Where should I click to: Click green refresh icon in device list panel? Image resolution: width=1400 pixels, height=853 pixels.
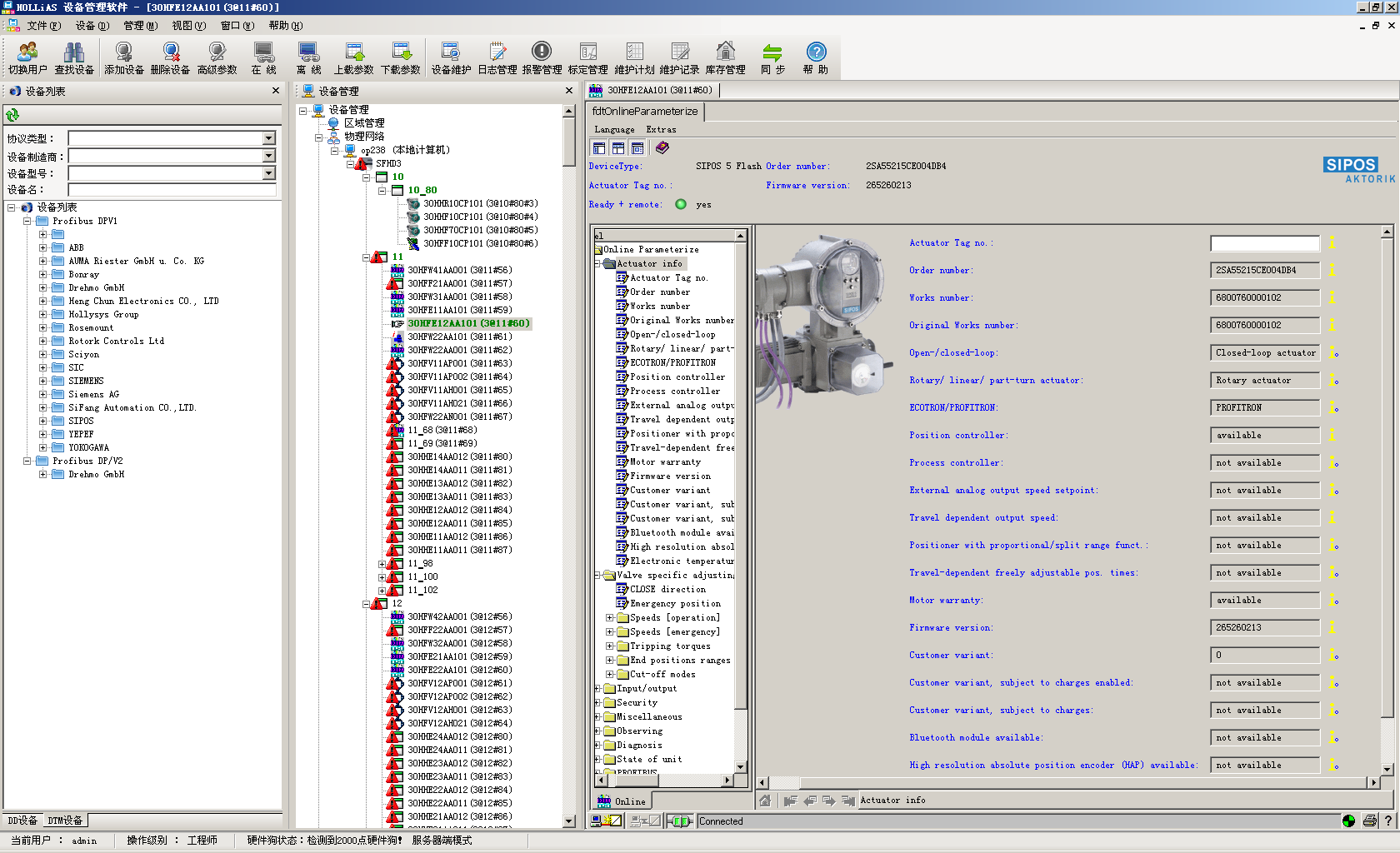[x=12, y=115]
